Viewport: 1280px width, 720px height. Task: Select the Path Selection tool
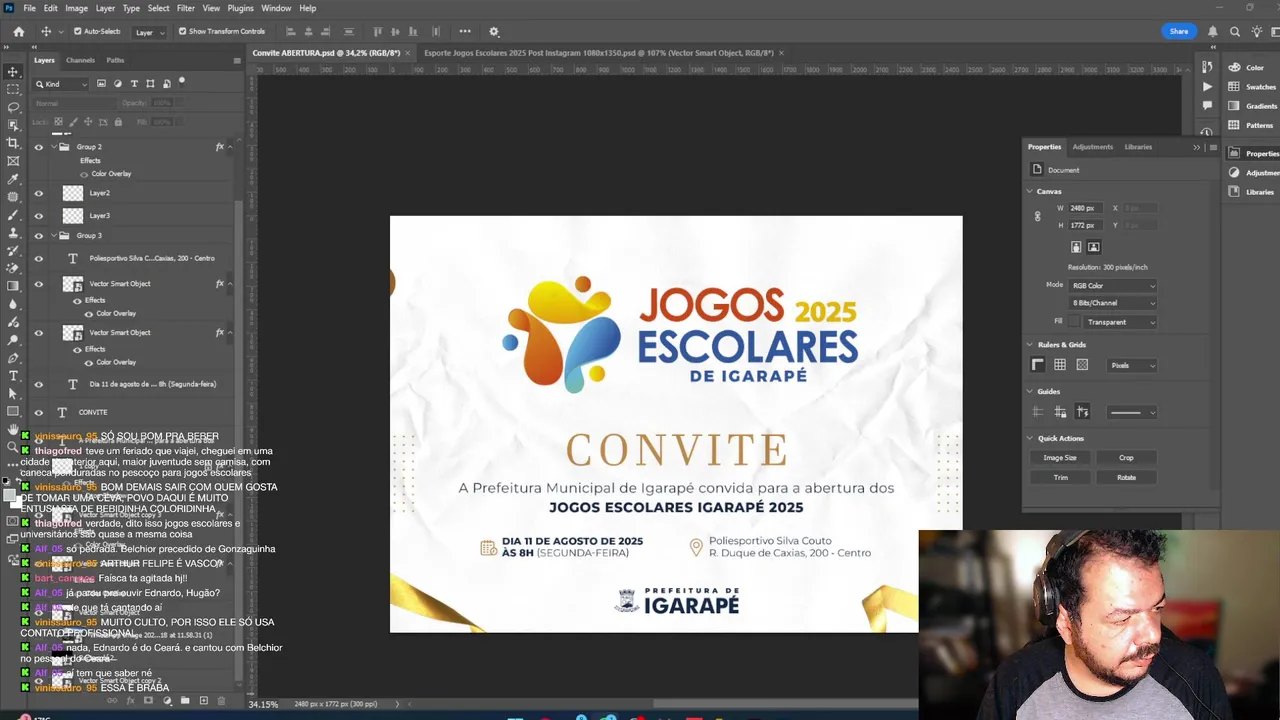click(13, 394)
